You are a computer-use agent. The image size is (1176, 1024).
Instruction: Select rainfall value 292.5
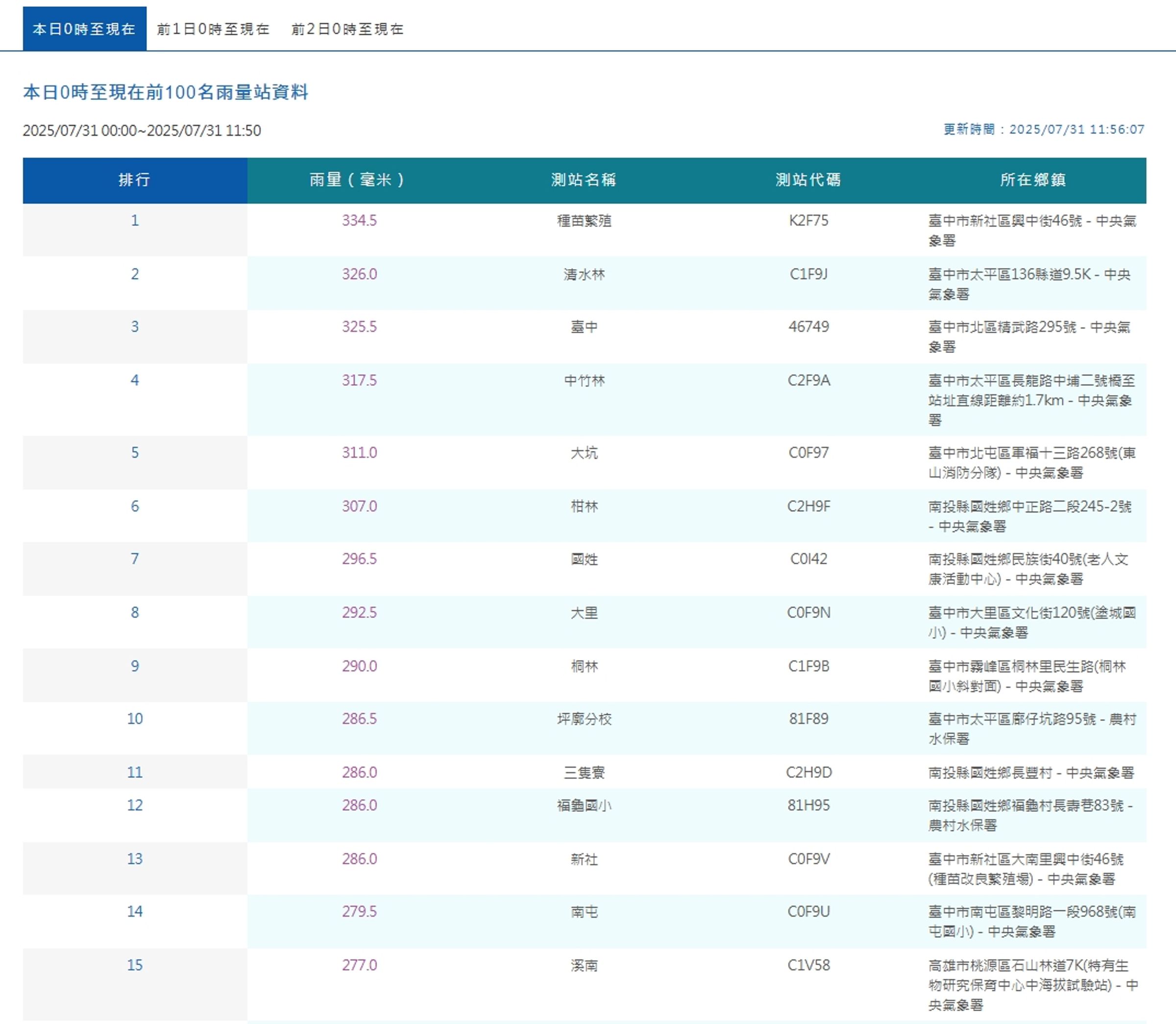pos(359,613)
